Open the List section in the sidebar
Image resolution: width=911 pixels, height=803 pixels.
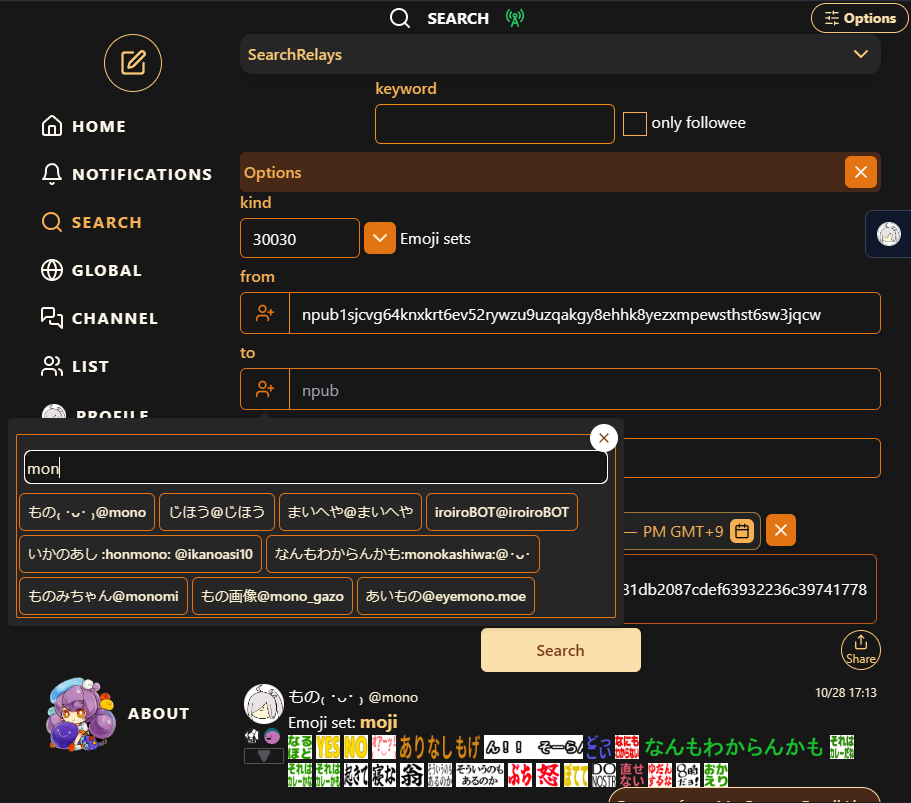[75, 367]
